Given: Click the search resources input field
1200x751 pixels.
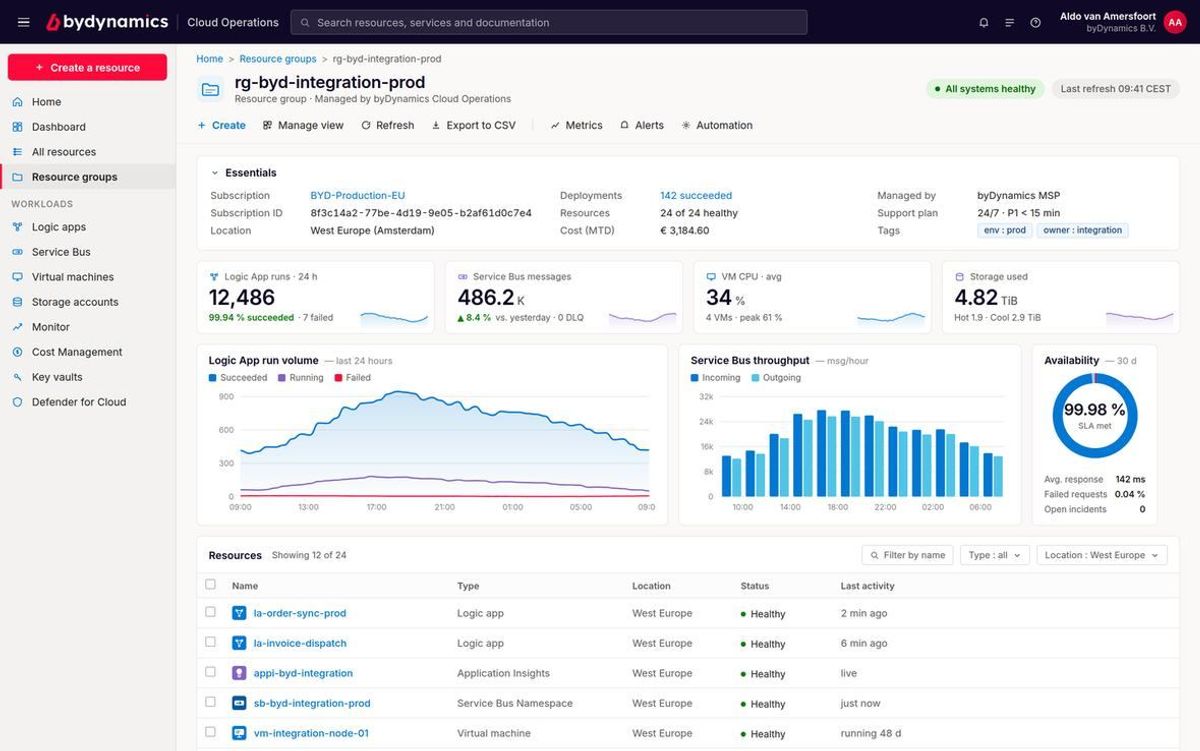Looking at the screenshot, I should pyautogui.click(x=549, y=22).
